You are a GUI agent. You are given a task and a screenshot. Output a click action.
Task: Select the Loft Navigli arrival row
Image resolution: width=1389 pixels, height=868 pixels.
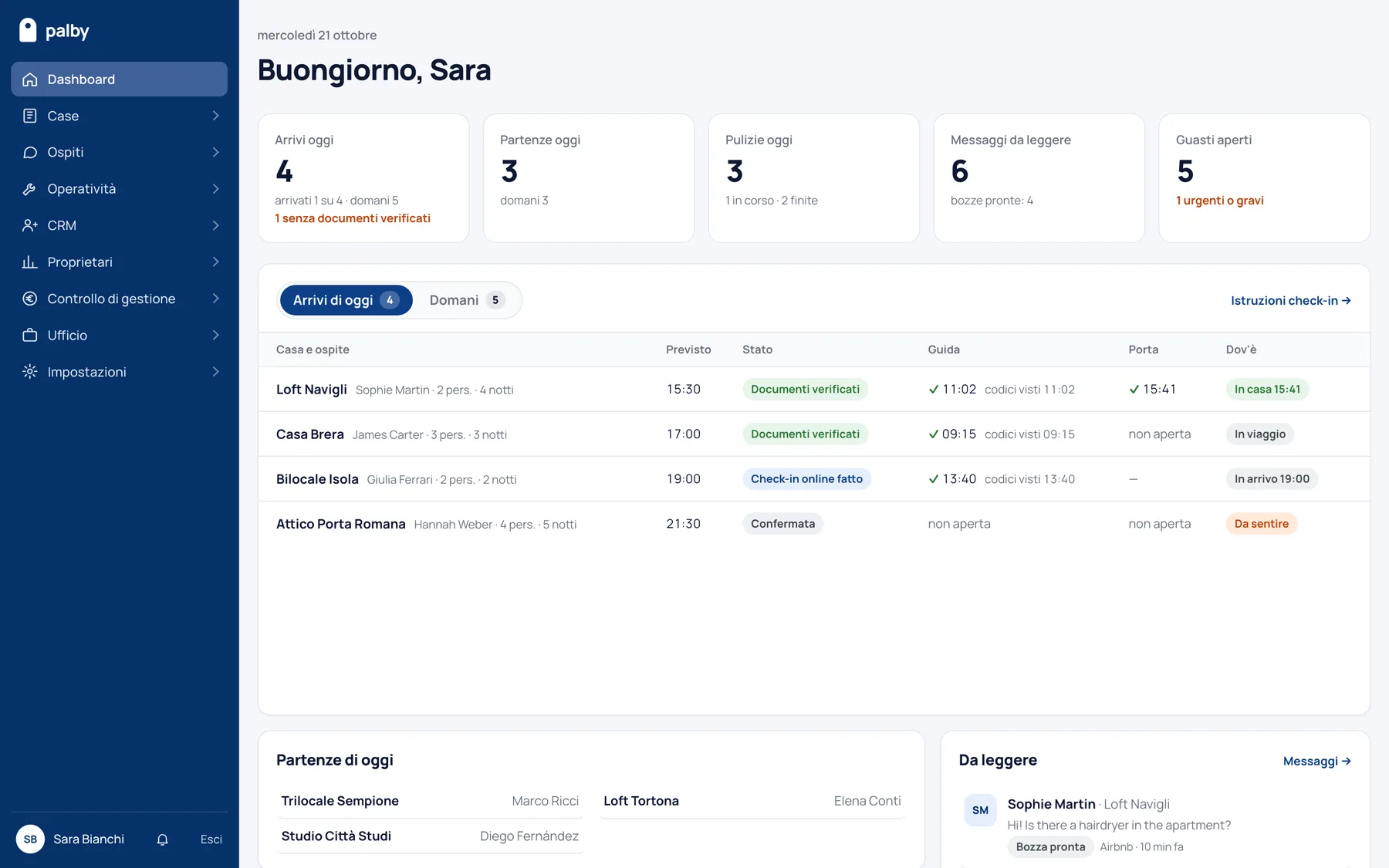tap(814, 390)
